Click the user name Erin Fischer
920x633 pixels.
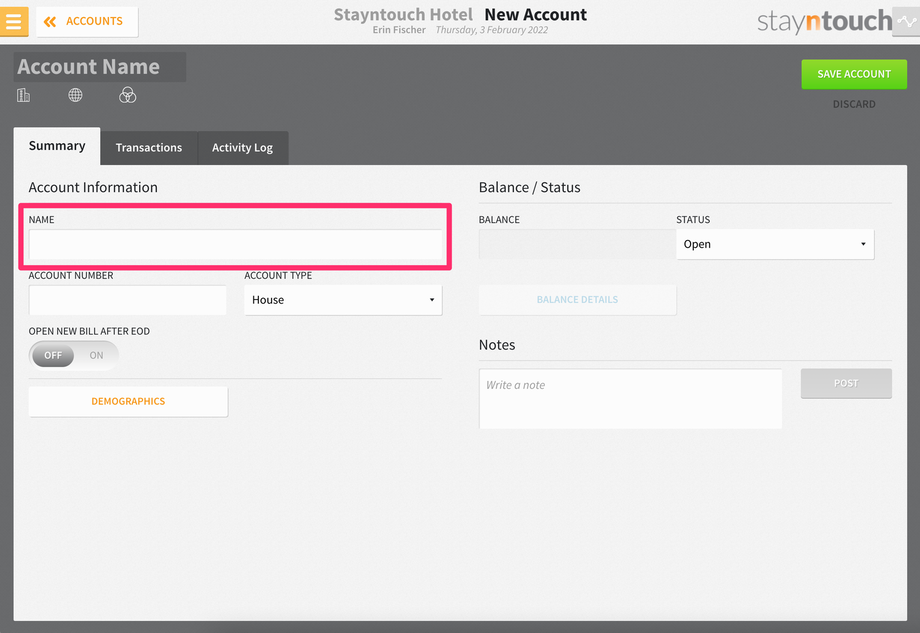pyautogui.click(x=399, y=30)
